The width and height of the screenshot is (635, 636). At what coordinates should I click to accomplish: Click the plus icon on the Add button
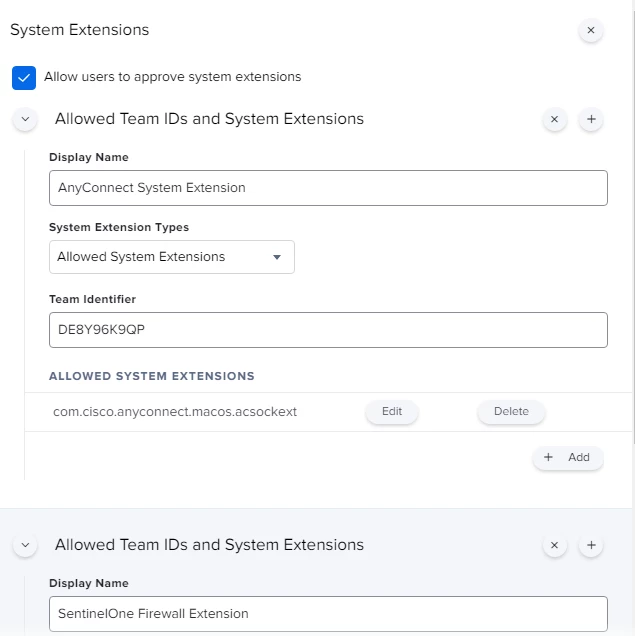click(x=548, y=457)
